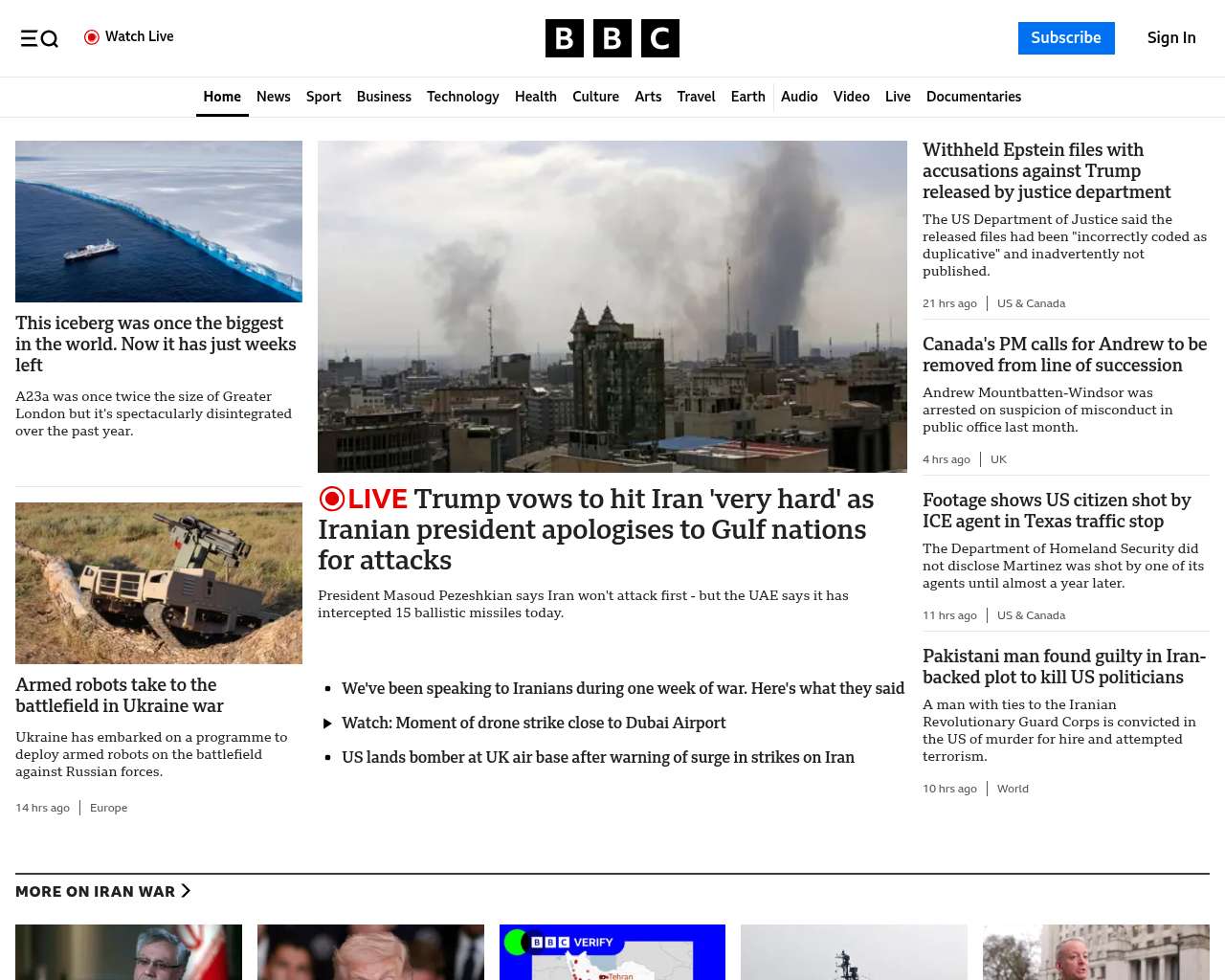Open the Technology tab
1225x980 pixels.
click(462, 97)
